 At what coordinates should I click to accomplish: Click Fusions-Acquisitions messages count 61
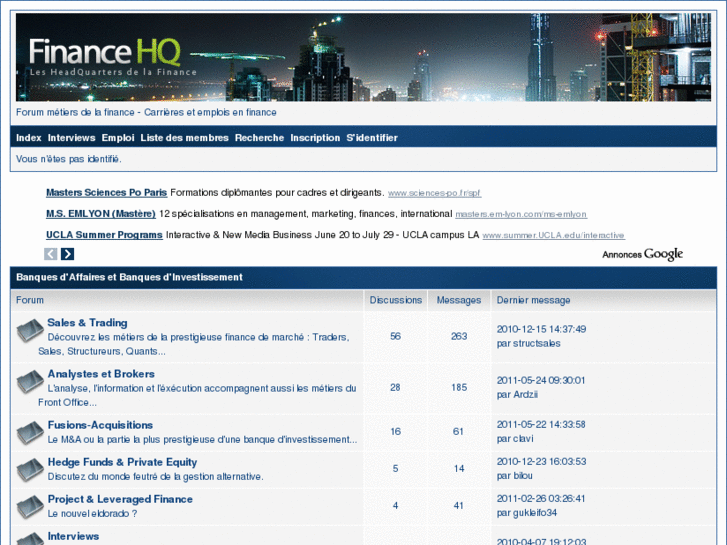pyautogui.click(x=459, y=431)
